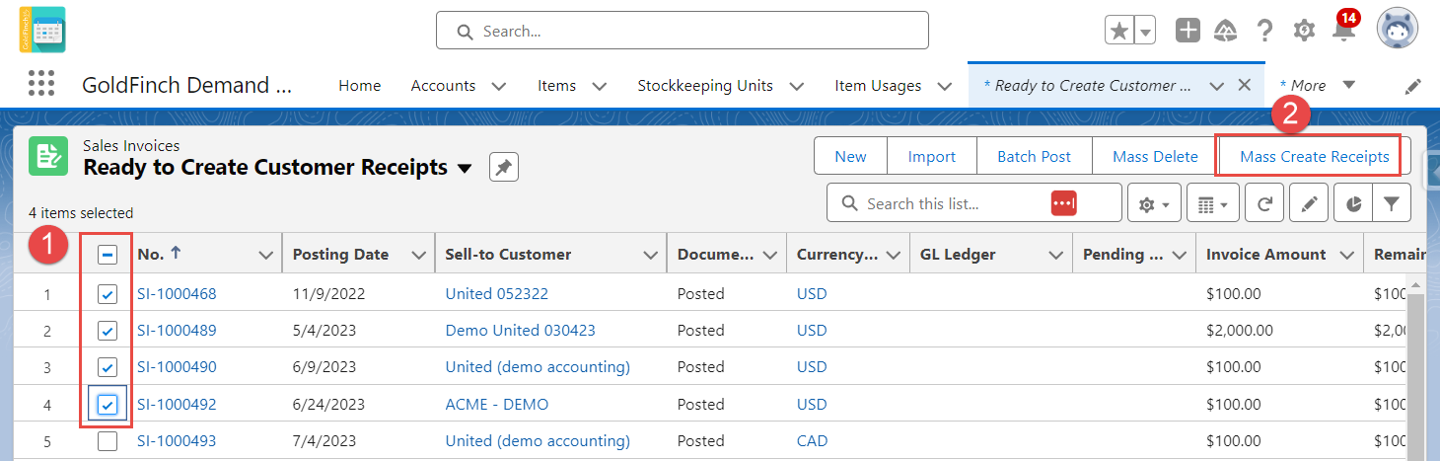
Task: Refresh the list view
Action: [1264, 203]
